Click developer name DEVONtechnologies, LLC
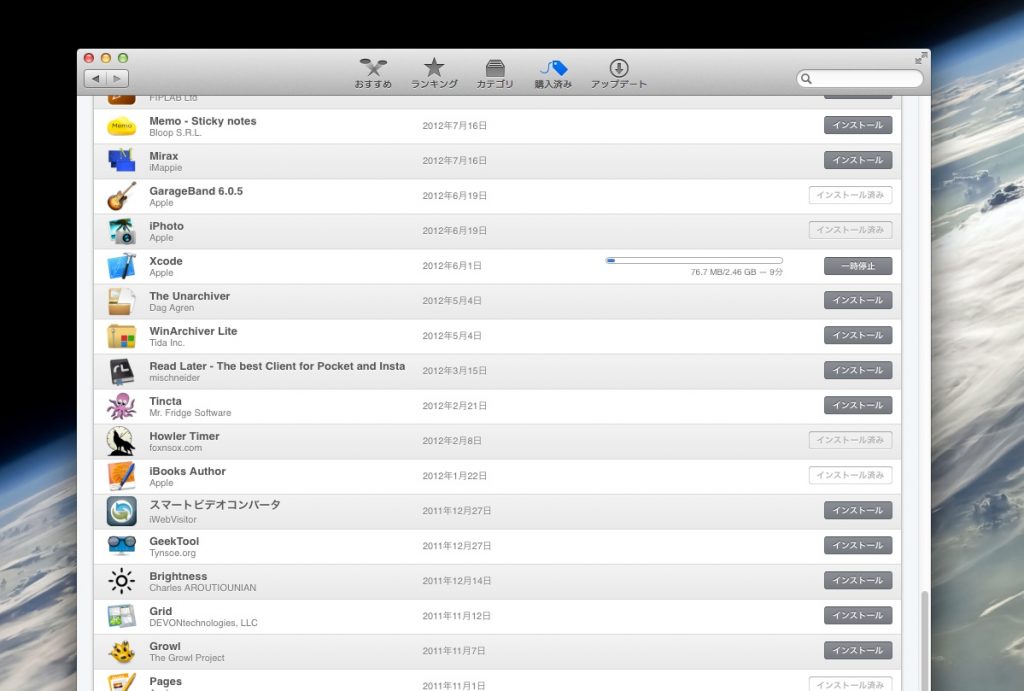The width and height of the screenshot is (1024, 691). [x=203, y=623]
